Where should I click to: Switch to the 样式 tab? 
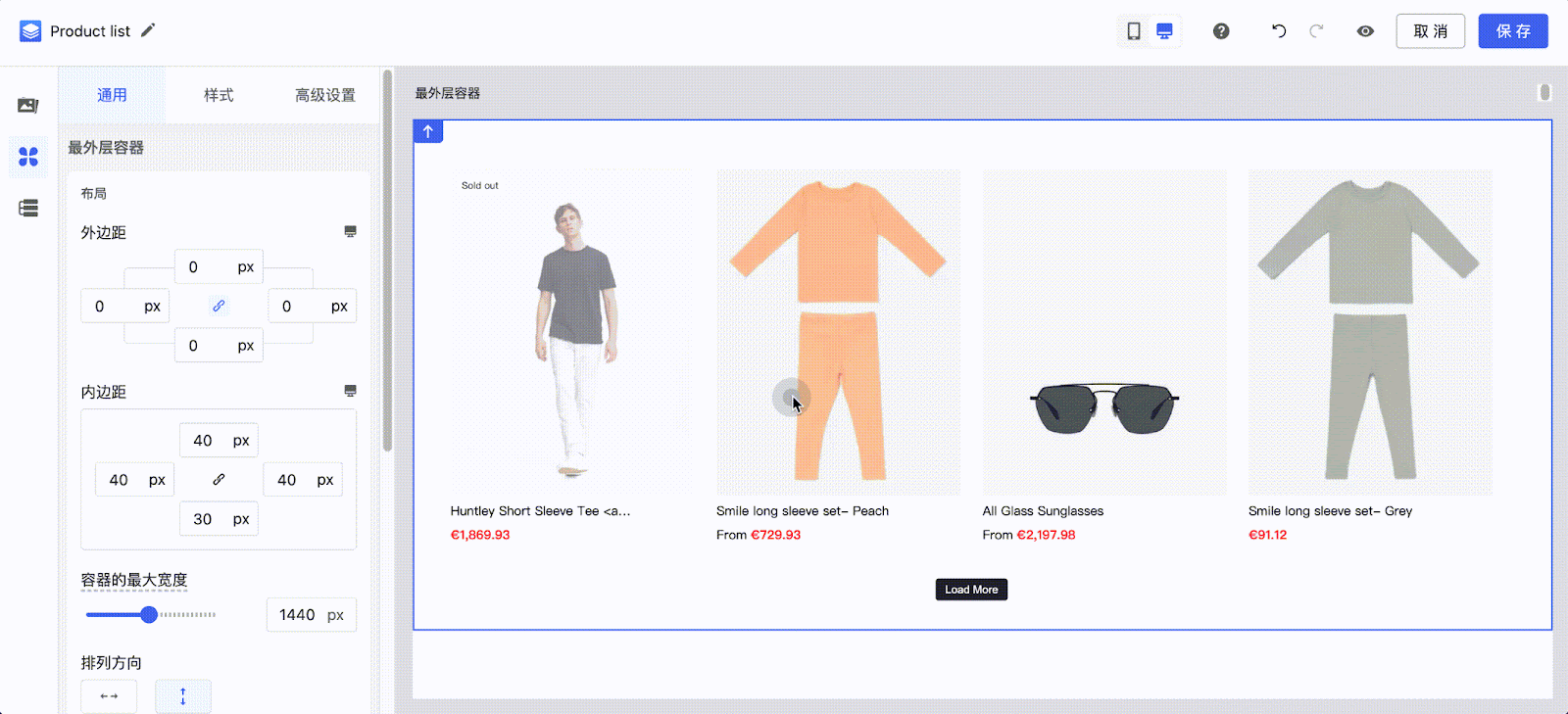click(x=219, y=95)
